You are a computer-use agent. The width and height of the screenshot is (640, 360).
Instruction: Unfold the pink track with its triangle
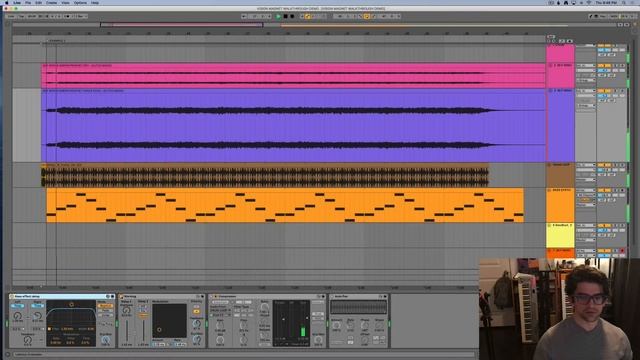[x=550, y=65]
